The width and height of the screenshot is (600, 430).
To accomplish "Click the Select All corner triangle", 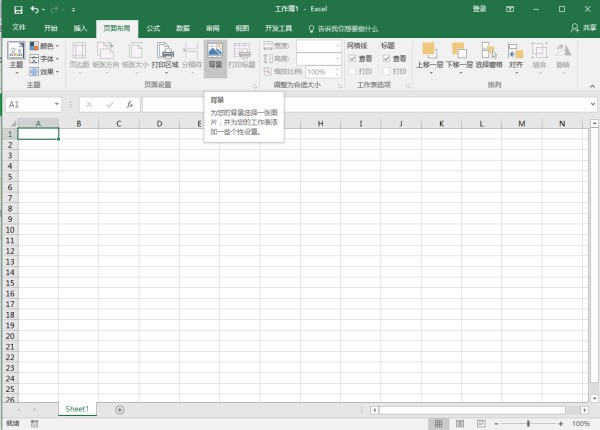I will [11, 124].
